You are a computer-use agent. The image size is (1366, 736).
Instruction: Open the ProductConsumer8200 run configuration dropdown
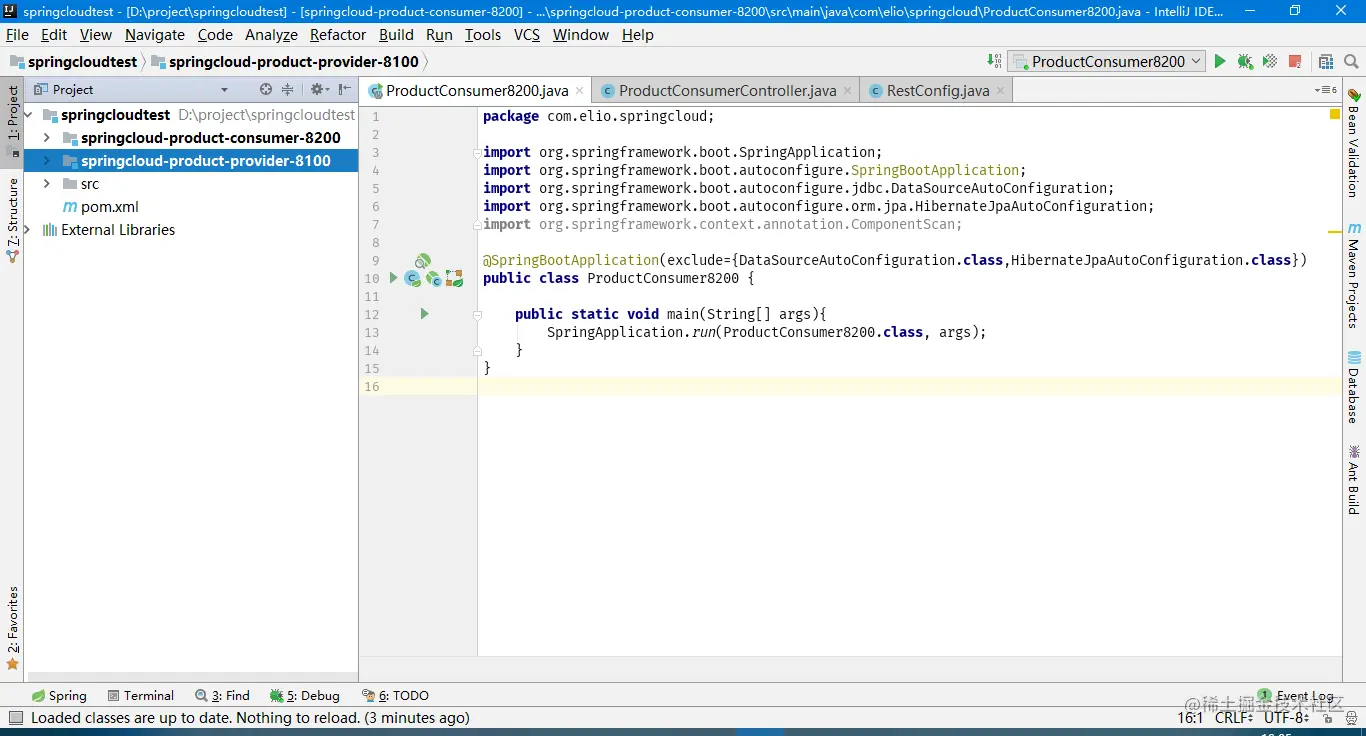click(1106, 62)
